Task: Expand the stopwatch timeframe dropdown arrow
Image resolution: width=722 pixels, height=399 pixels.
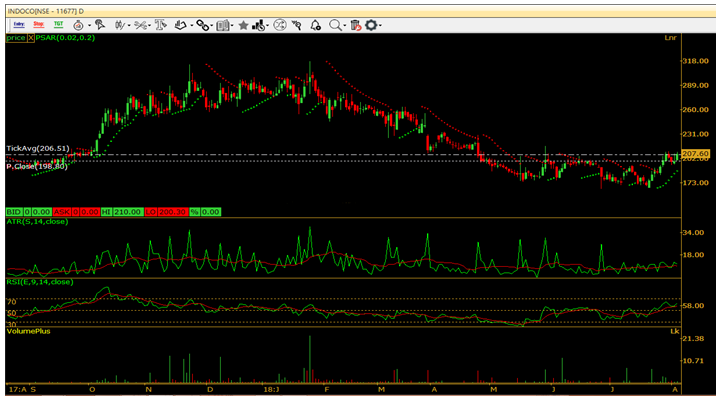Action: 89,25
